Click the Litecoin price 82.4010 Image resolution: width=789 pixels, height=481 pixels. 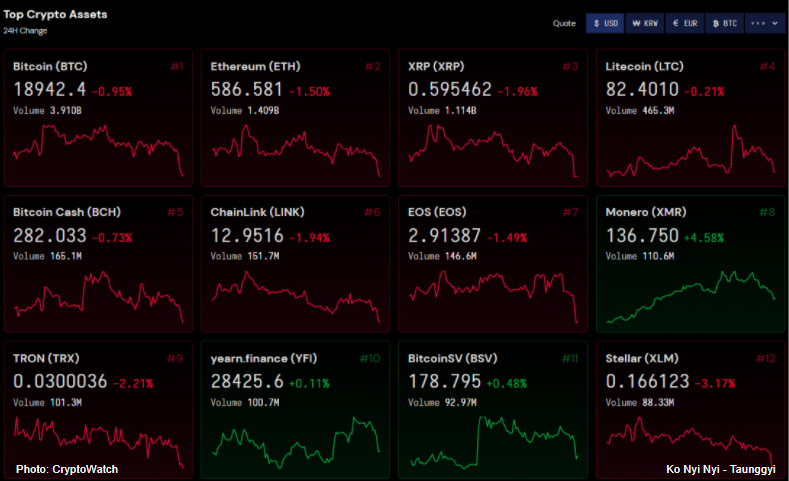click(x=642, y=90)
